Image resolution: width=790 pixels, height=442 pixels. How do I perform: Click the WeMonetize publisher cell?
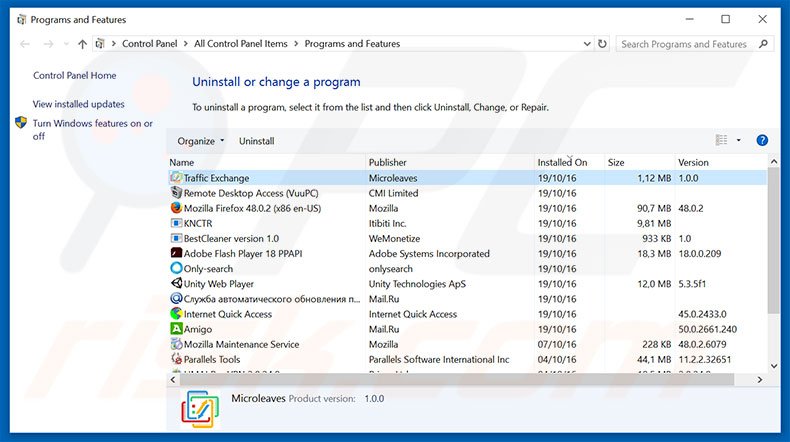coord(394,238)
